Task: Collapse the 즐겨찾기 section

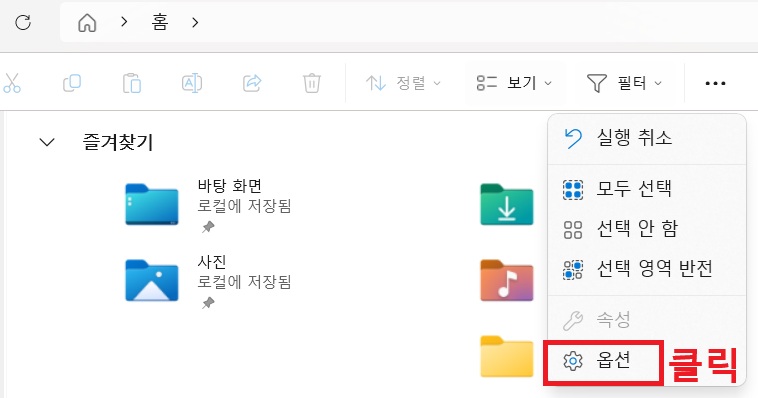Action: tap(47, 142)
